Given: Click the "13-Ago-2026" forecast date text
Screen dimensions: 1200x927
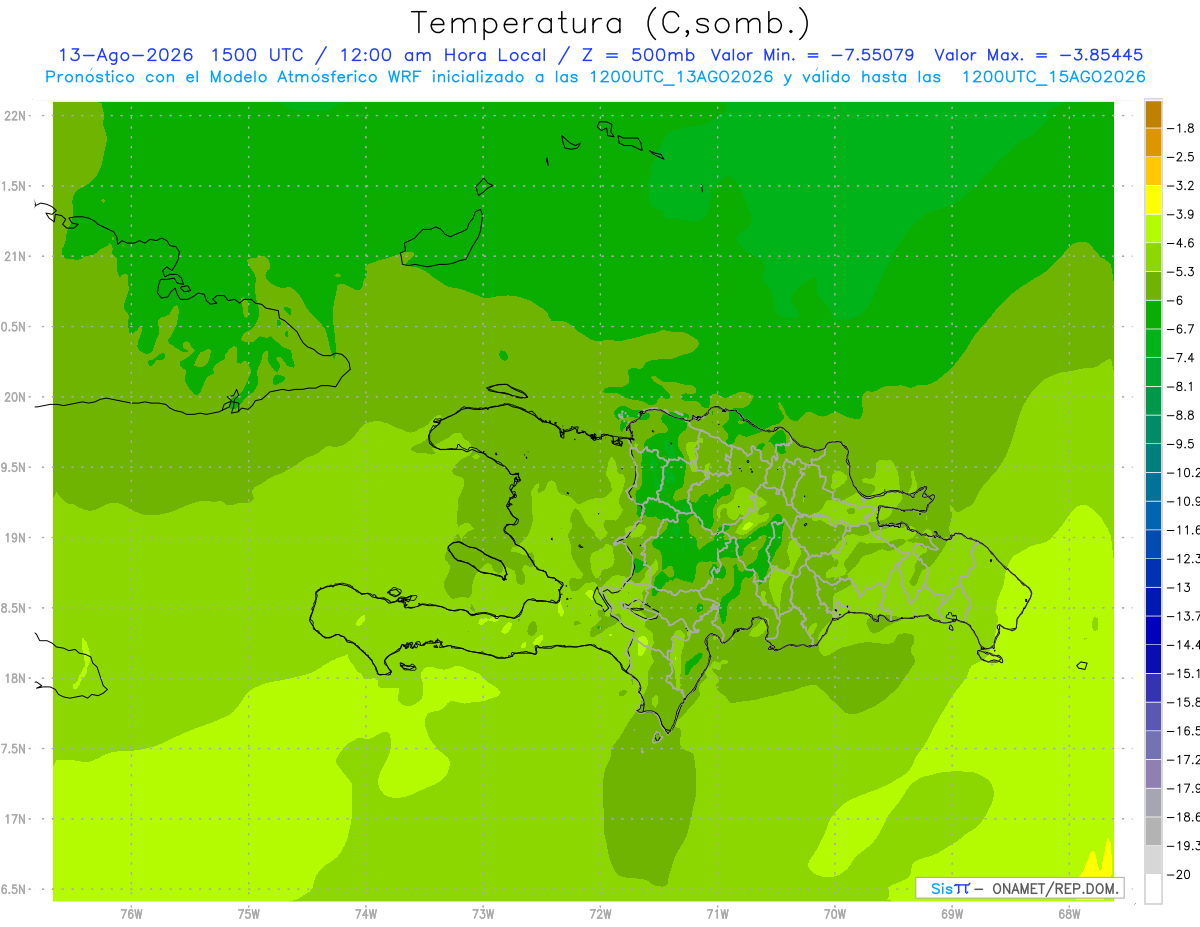Looking at the screenshot, I should [125, 55].
